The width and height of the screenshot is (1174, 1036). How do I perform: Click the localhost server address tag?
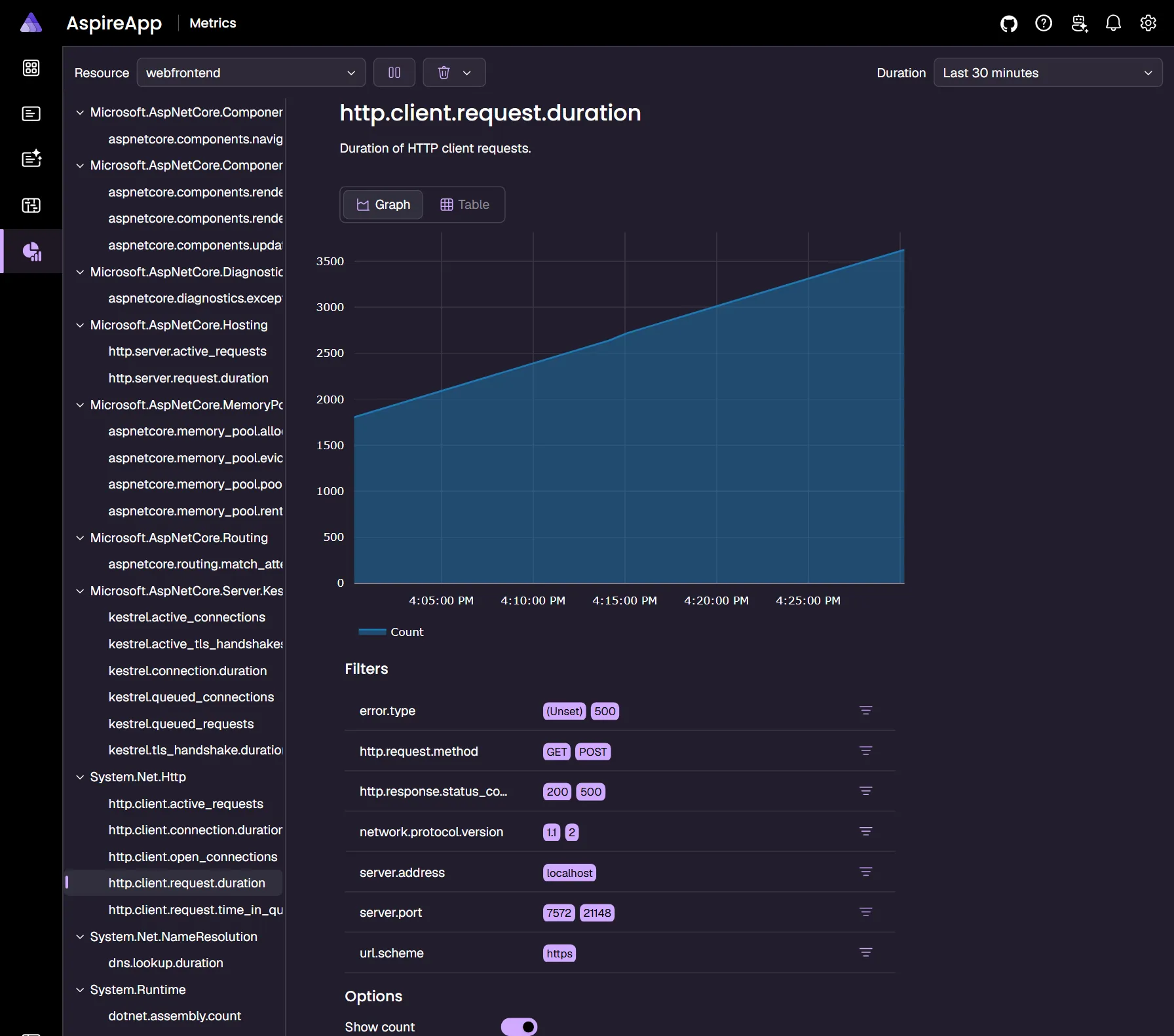tap(569, 873)
